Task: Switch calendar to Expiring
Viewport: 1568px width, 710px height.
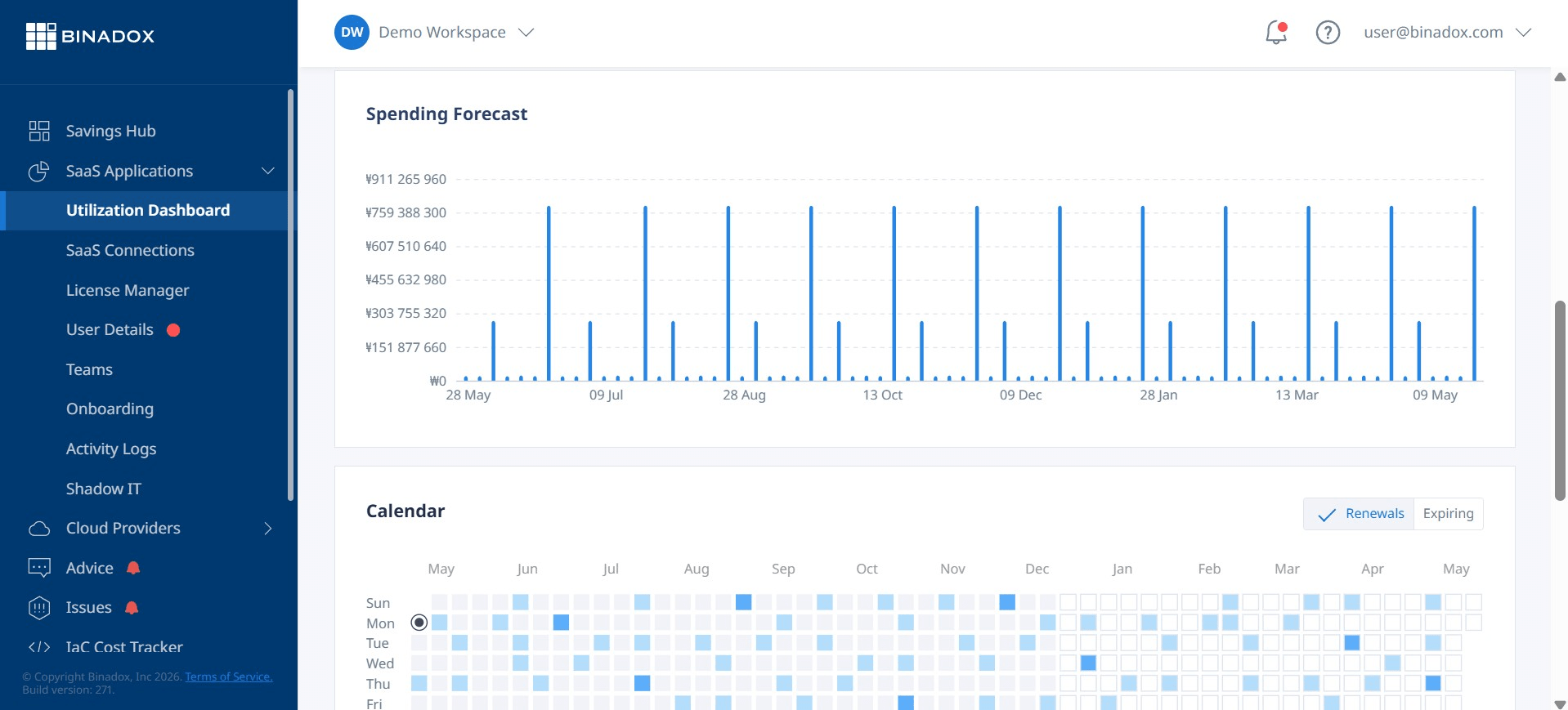Action: (x=1448, y=514)
